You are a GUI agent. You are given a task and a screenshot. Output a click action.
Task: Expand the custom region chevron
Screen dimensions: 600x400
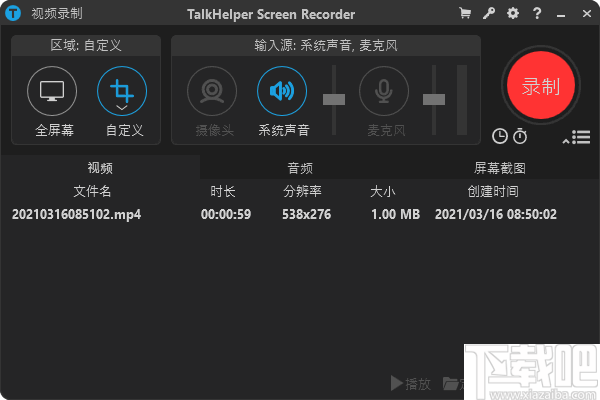coord(122,108)
